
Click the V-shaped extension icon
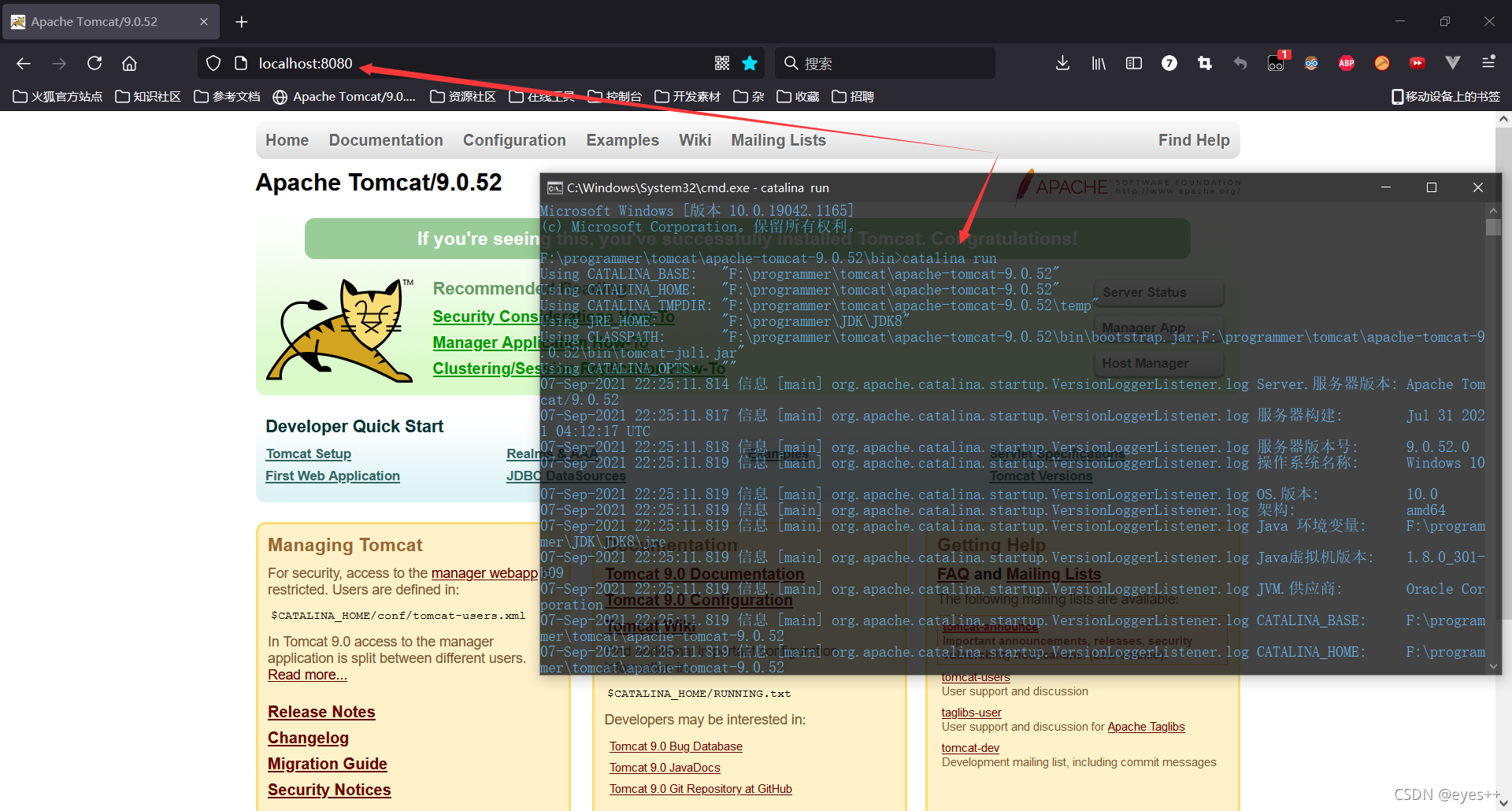(1453, 63)
